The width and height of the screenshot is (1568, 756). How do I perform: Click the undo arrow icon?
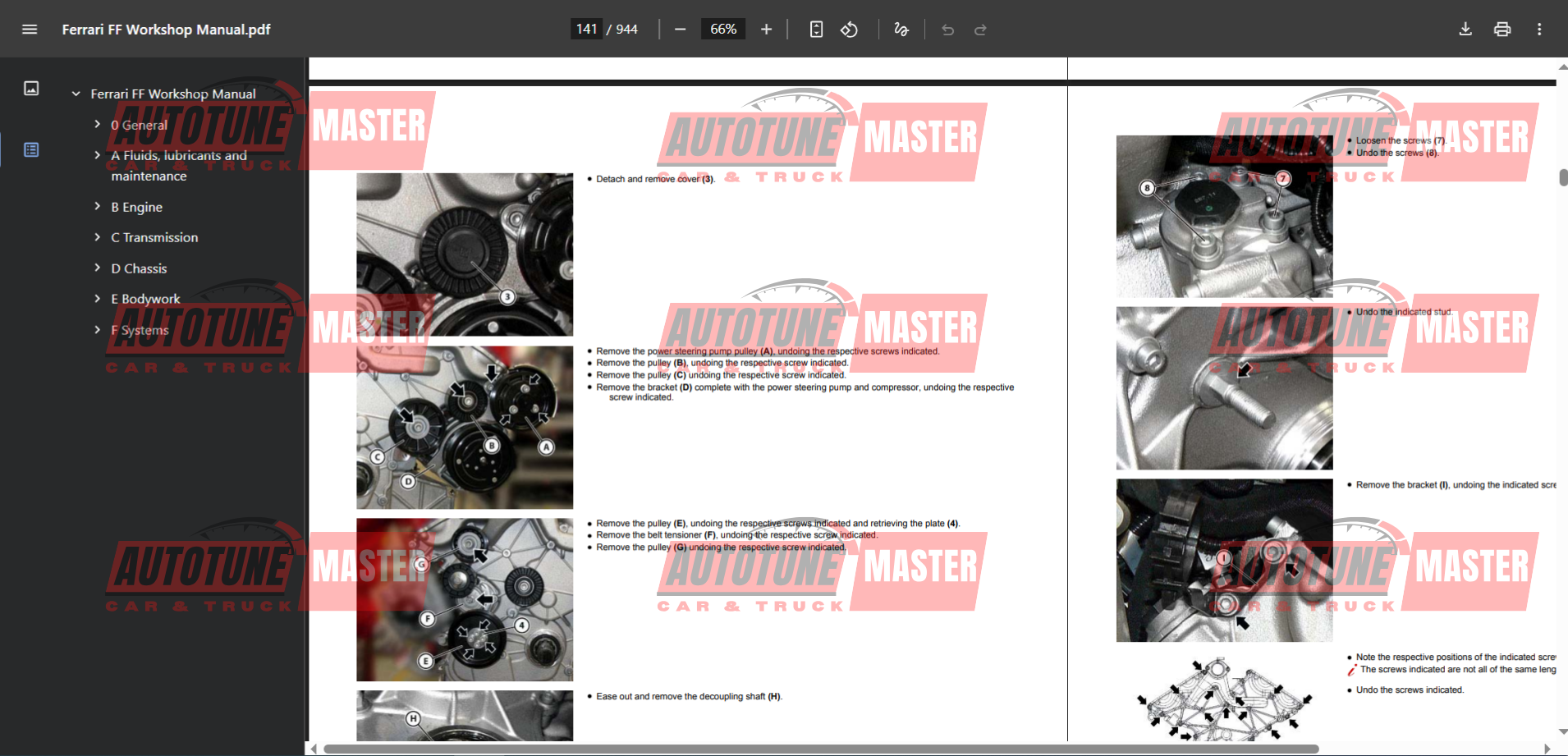[x=947, y=30]
